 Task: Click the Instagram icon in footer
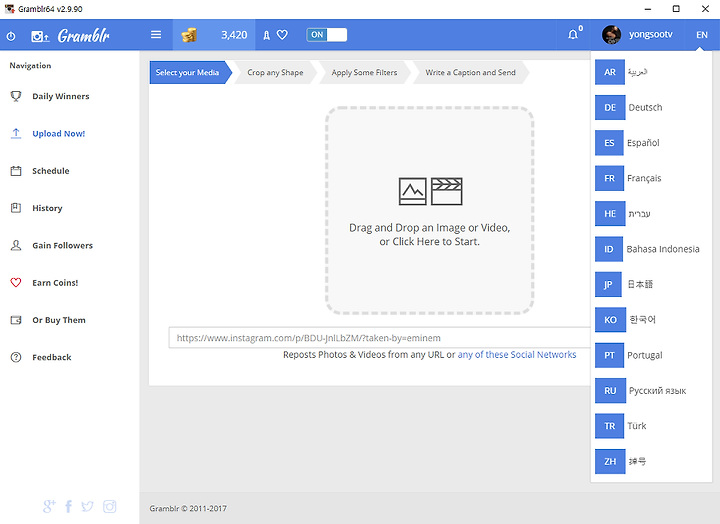[x=109, y=506]
